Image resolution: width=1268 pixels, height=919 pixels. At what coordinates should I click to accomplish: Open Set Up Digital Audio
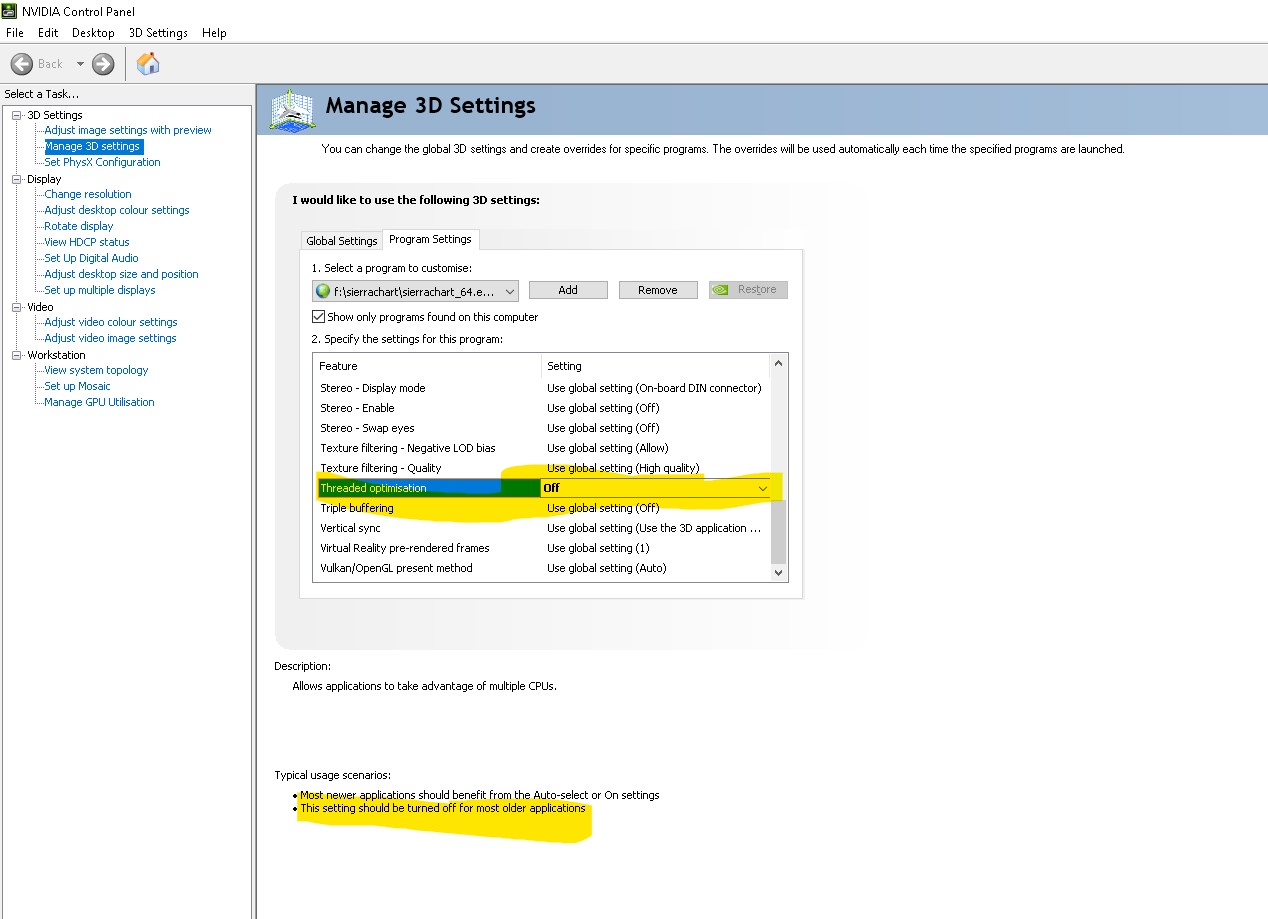coord(91,258)
